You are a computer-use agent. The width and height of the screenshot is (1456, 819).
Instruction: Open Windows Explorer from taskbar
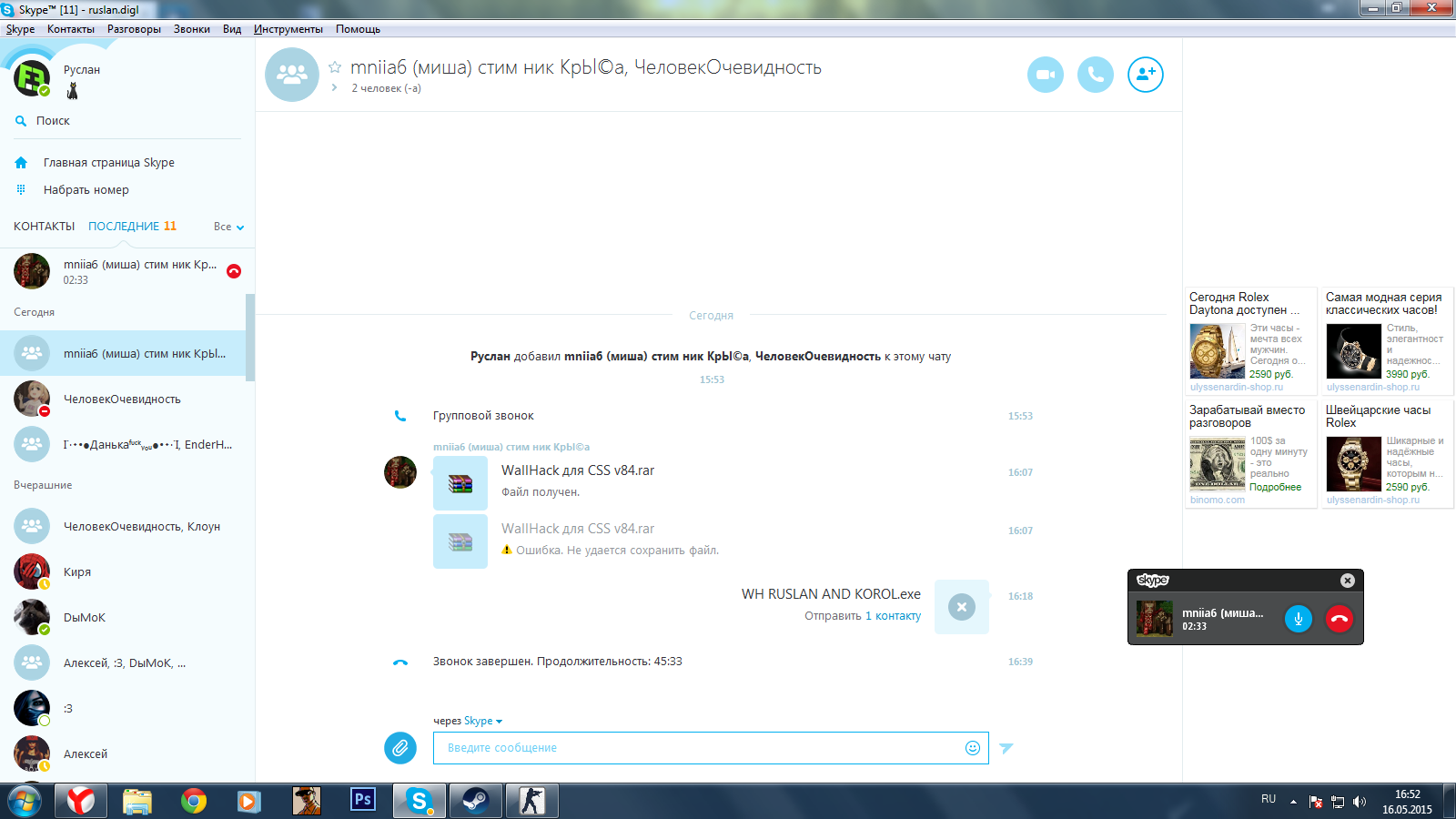[x=137, y=801]
